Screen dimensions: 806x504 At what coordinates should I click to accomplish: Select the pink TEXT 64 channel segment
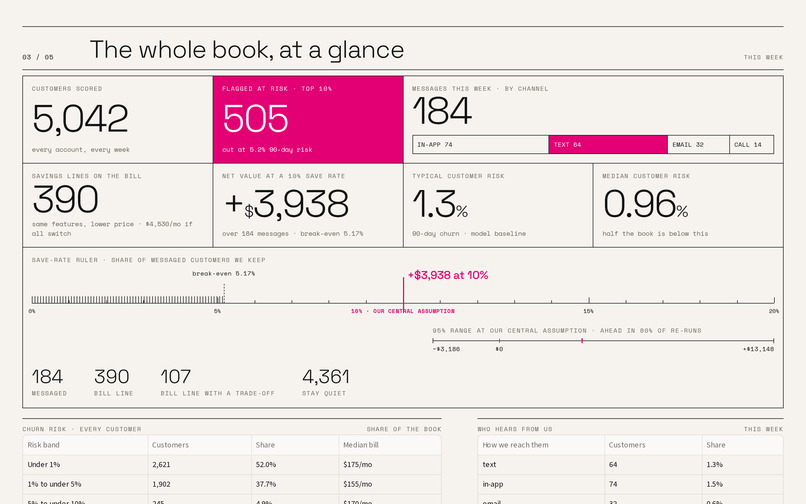click(x=608, y=145)
